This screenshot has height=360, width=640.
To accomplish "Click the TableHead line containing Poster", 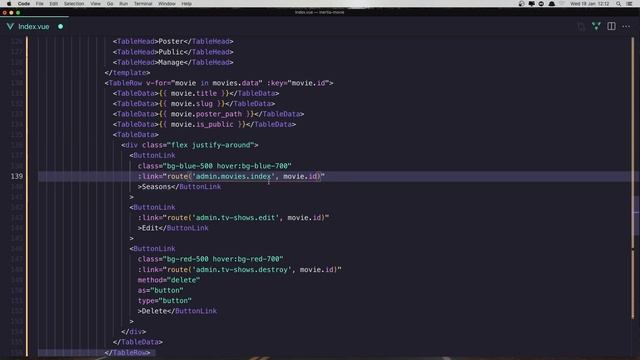I will coord(173,42).
